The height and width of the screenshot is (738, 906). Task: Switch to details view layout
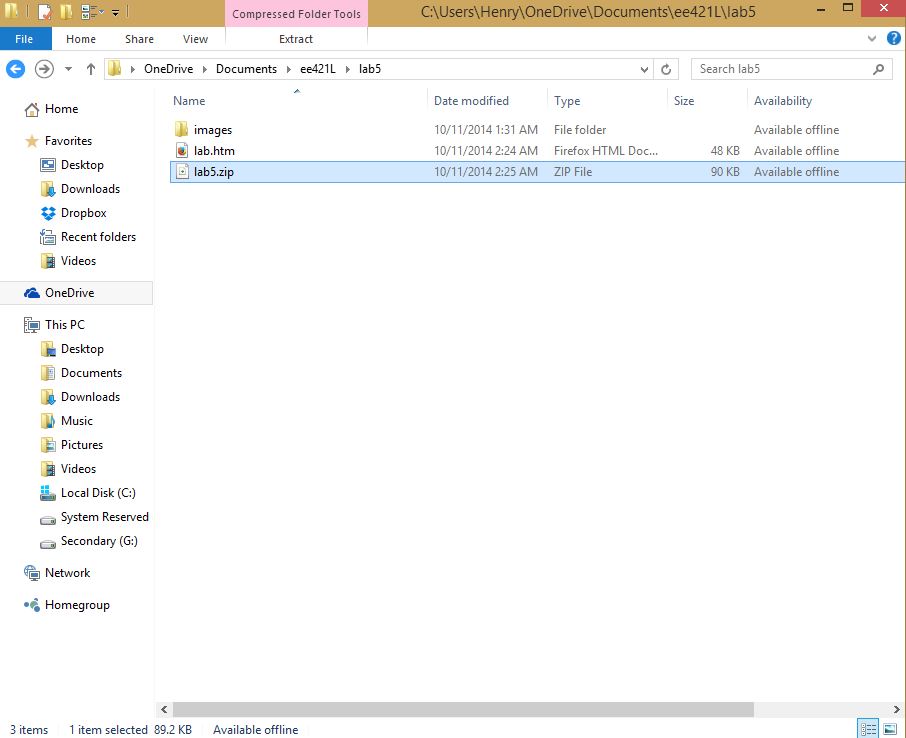click(x=868, y=729)
